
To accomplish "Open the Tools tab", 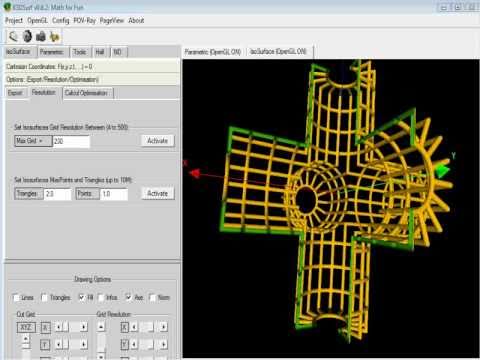I will (80, 52).
